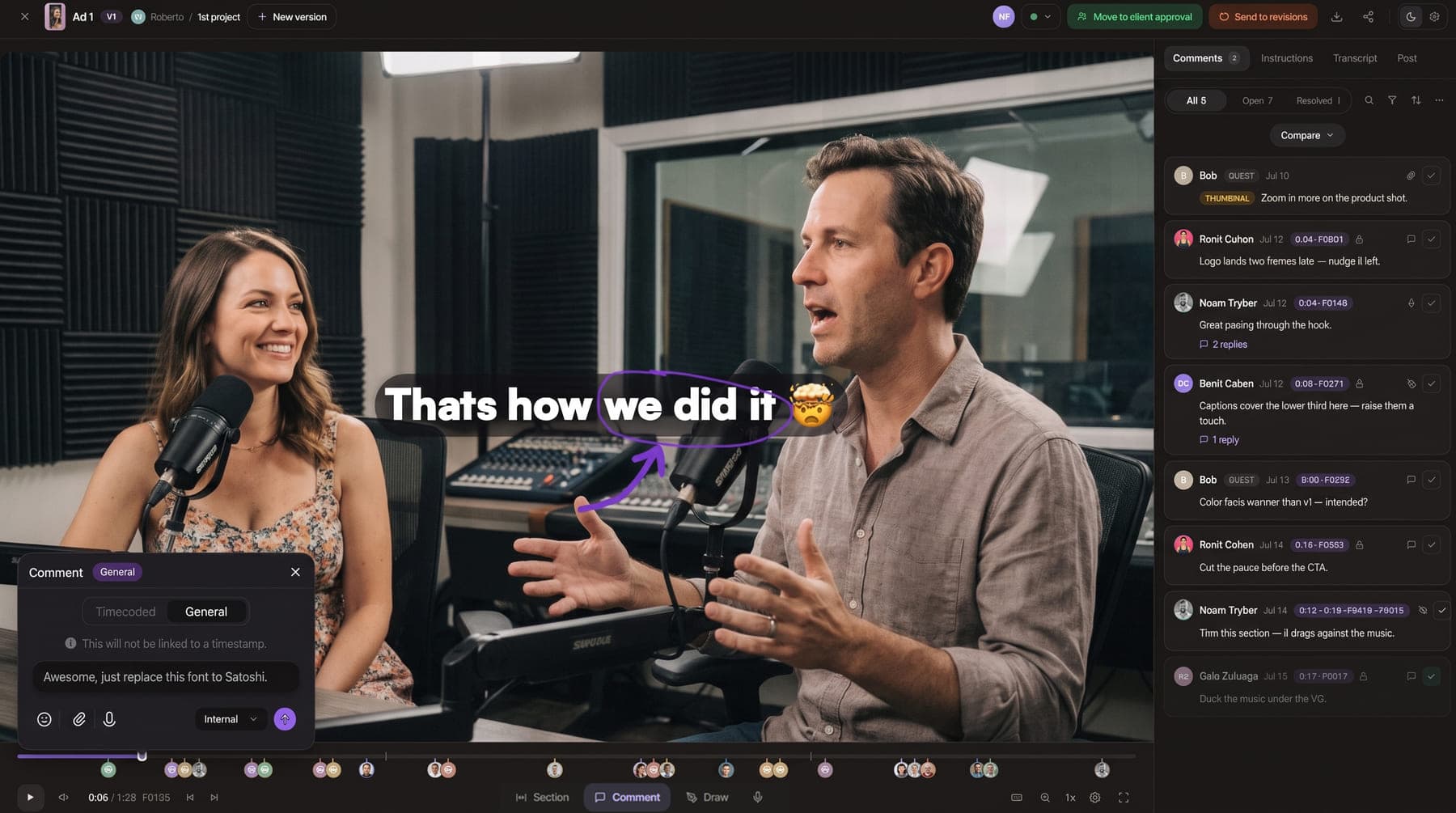
Task: Step to next frame
Action: [x=214, y=798]
